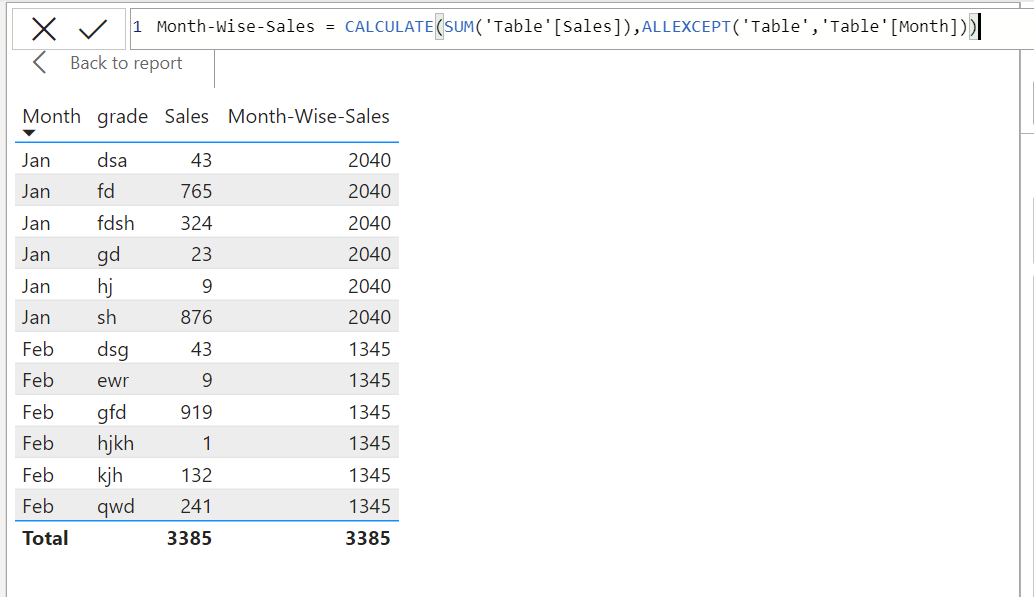This screenshot has width=1034, height=597.
Task: Click the back arrow chevron icon
Action: tap(40, 63)
